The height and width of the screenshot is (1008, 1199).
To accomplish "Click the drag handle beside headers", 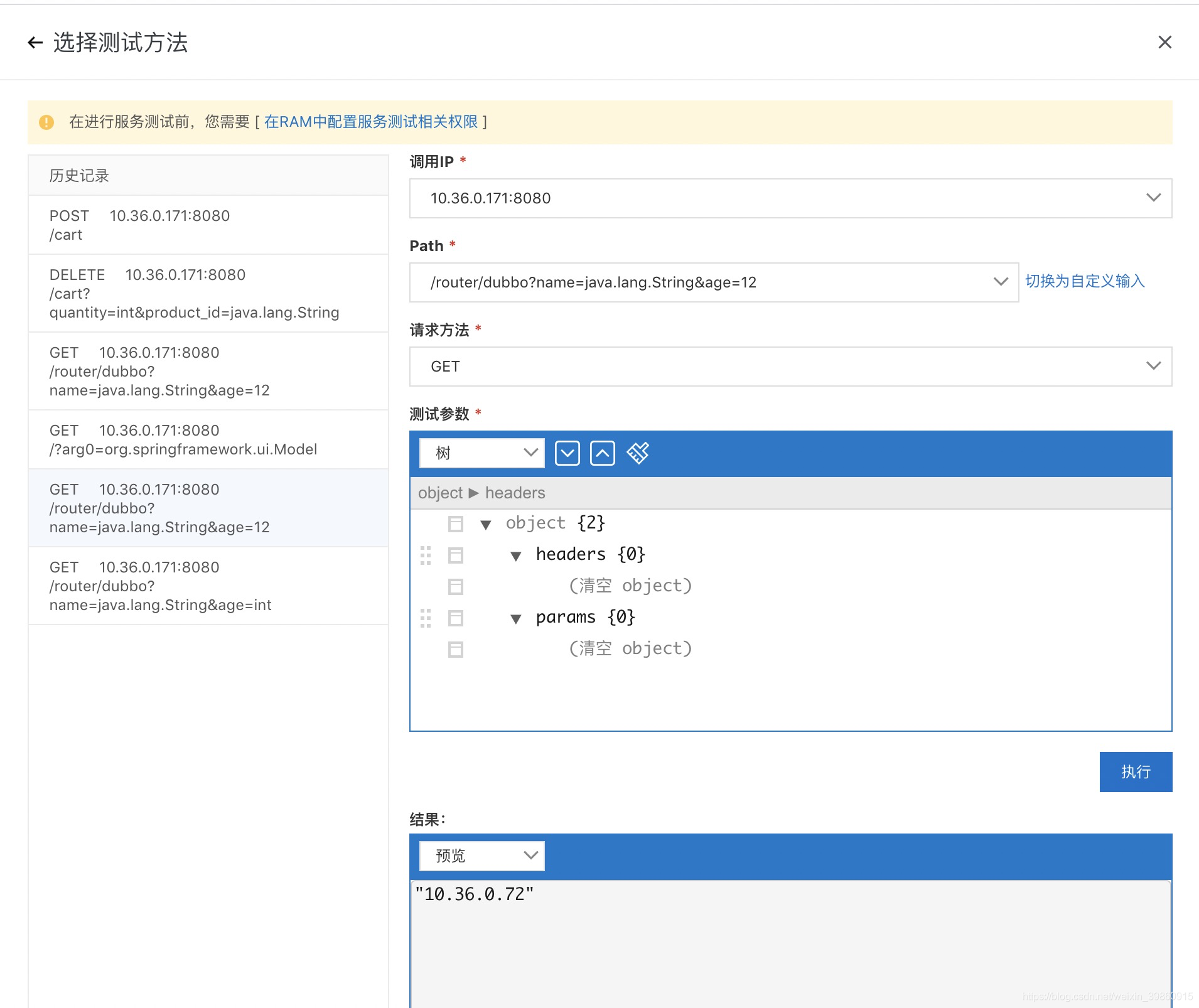I will point(426,555).
